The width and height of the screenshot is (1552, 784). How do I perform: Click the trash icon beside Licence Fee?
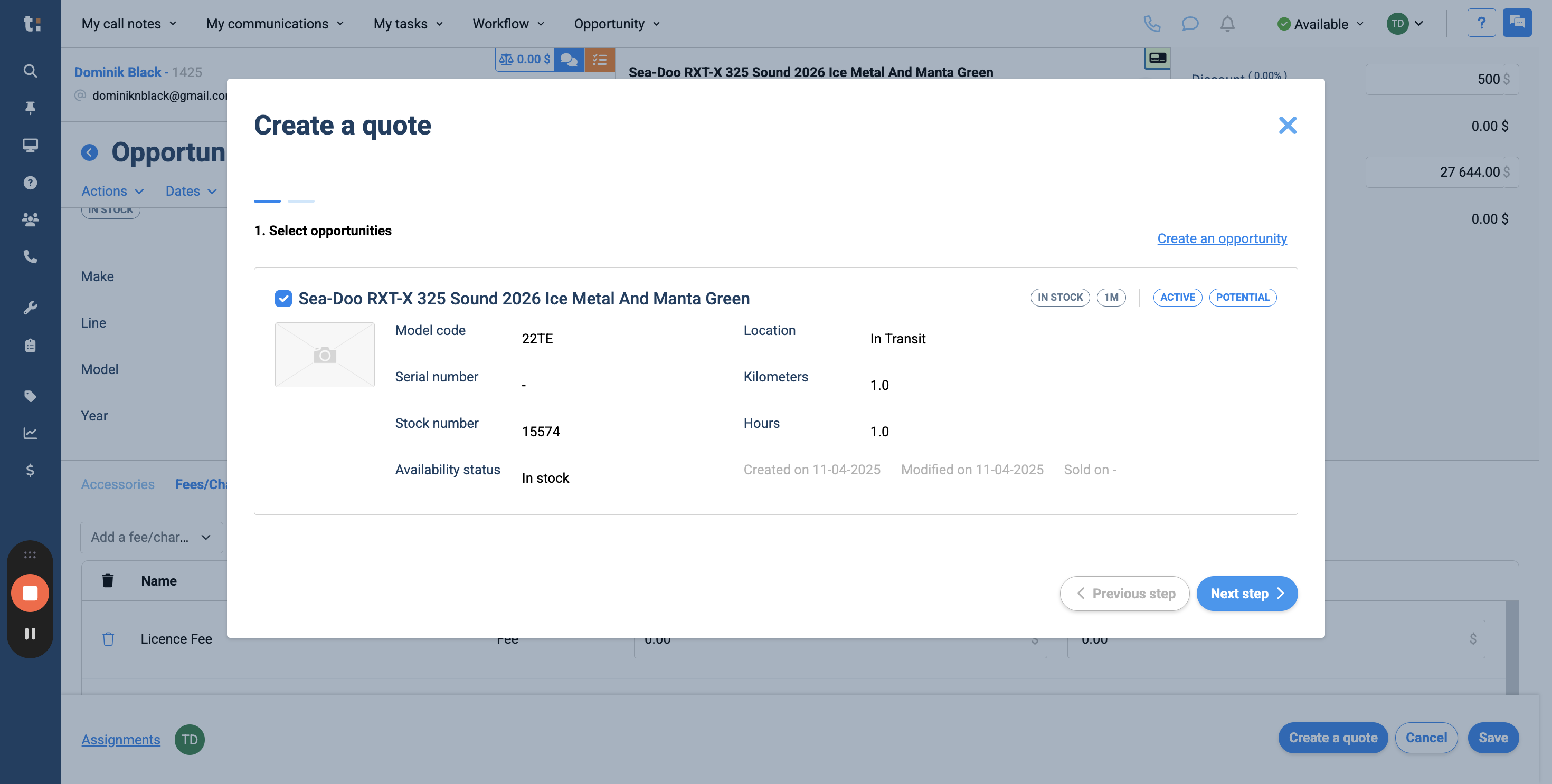point(108,639)
